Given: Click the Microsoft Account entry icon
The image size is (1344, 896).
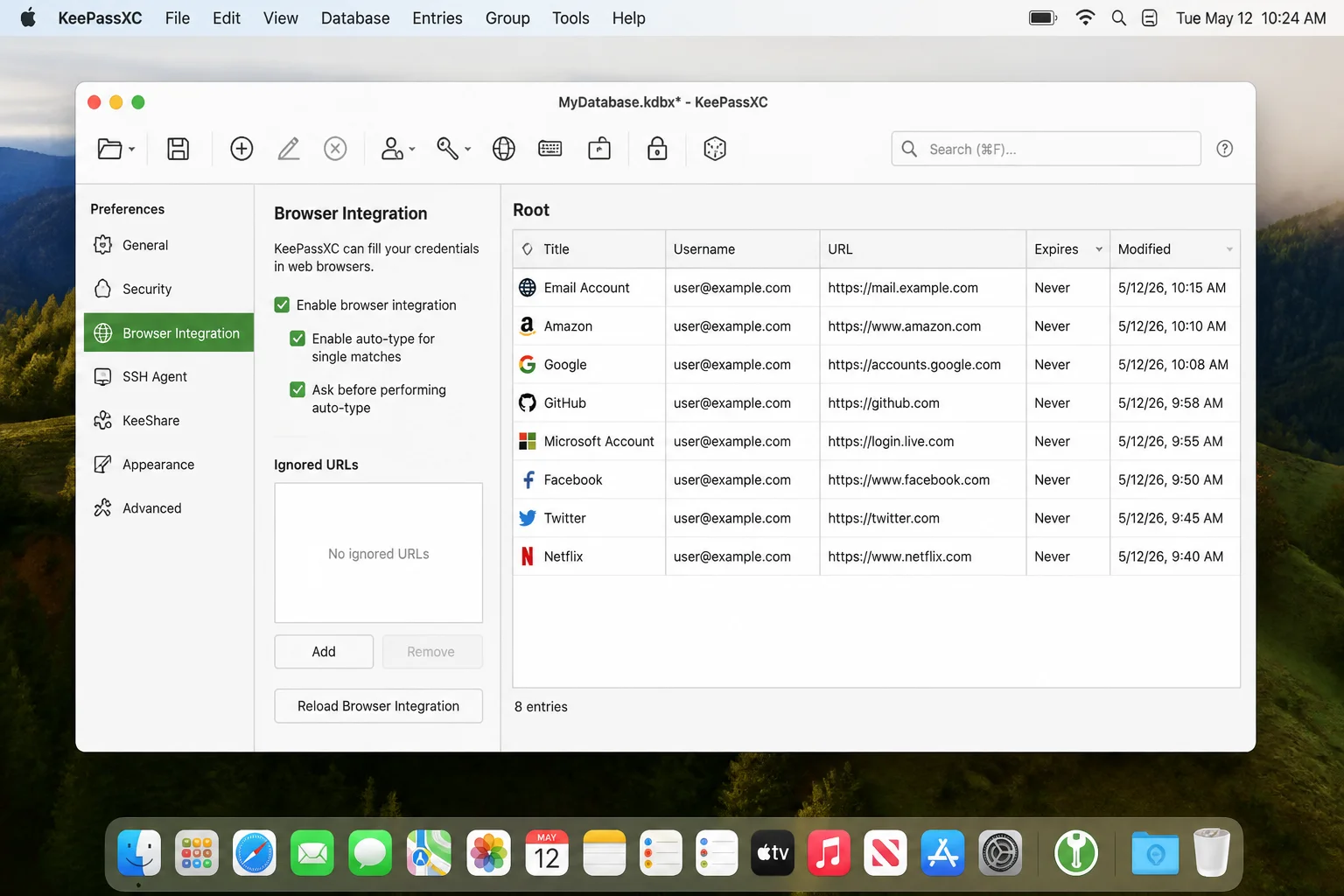Looking at the screenshot, I should pyautogui.click(x=528, y=442).
